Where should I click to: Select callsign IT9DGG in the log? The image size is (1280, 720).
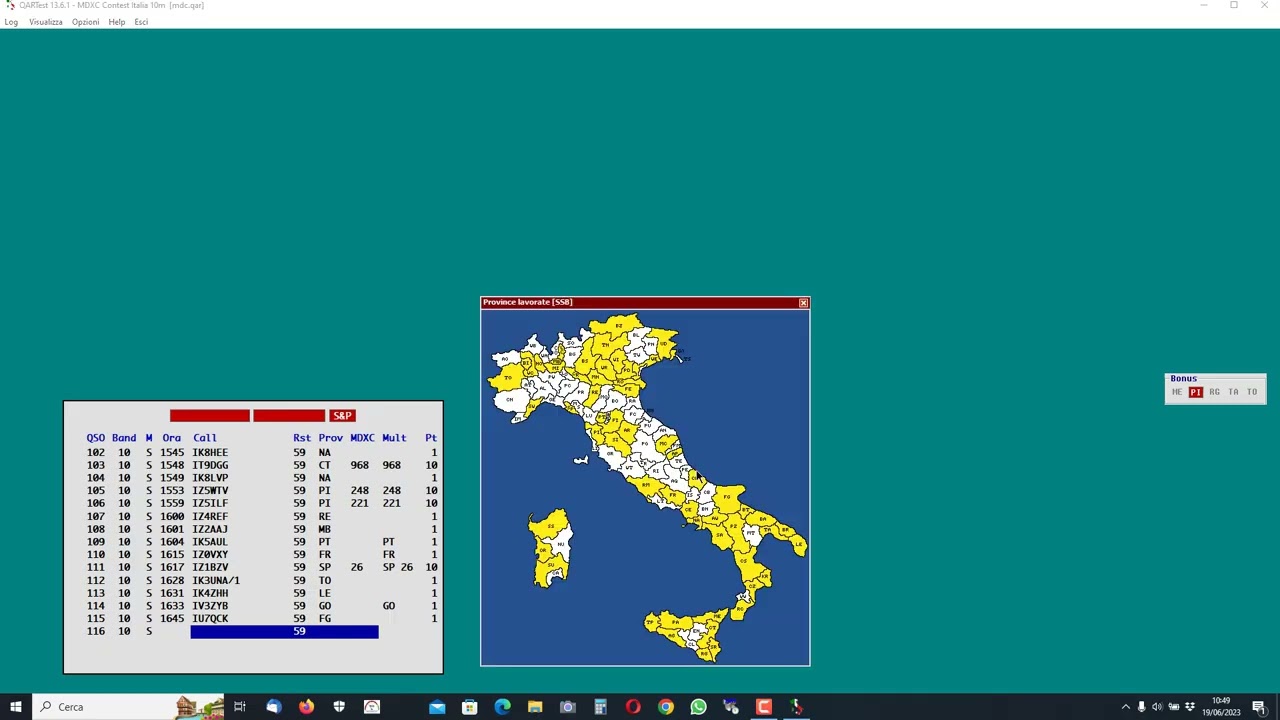coord(210,465)
